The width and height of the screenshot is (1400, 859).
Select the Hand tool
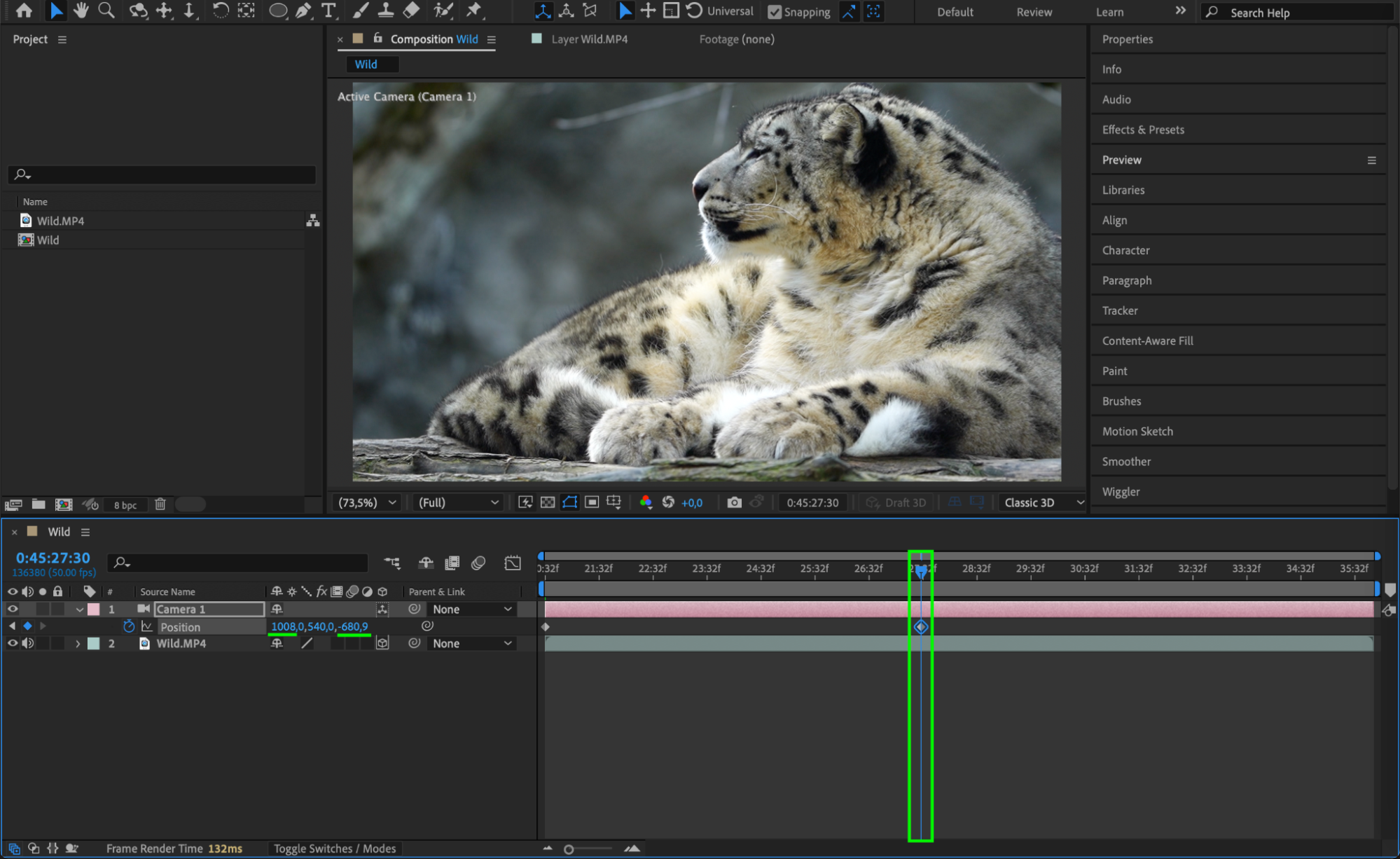tap(81, 11)
